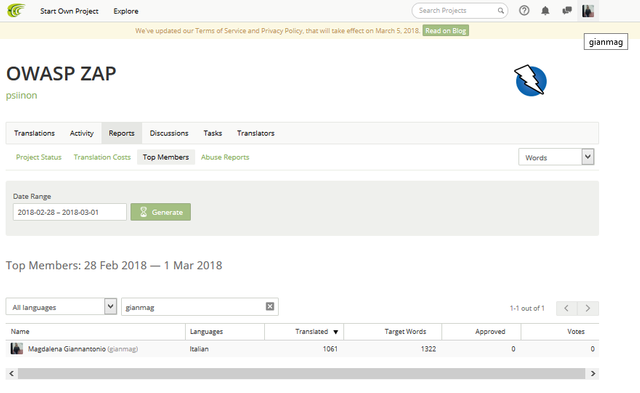The image size is (640, 393).
Task: Open the Discussions tab
Action: tap(169, 133)
